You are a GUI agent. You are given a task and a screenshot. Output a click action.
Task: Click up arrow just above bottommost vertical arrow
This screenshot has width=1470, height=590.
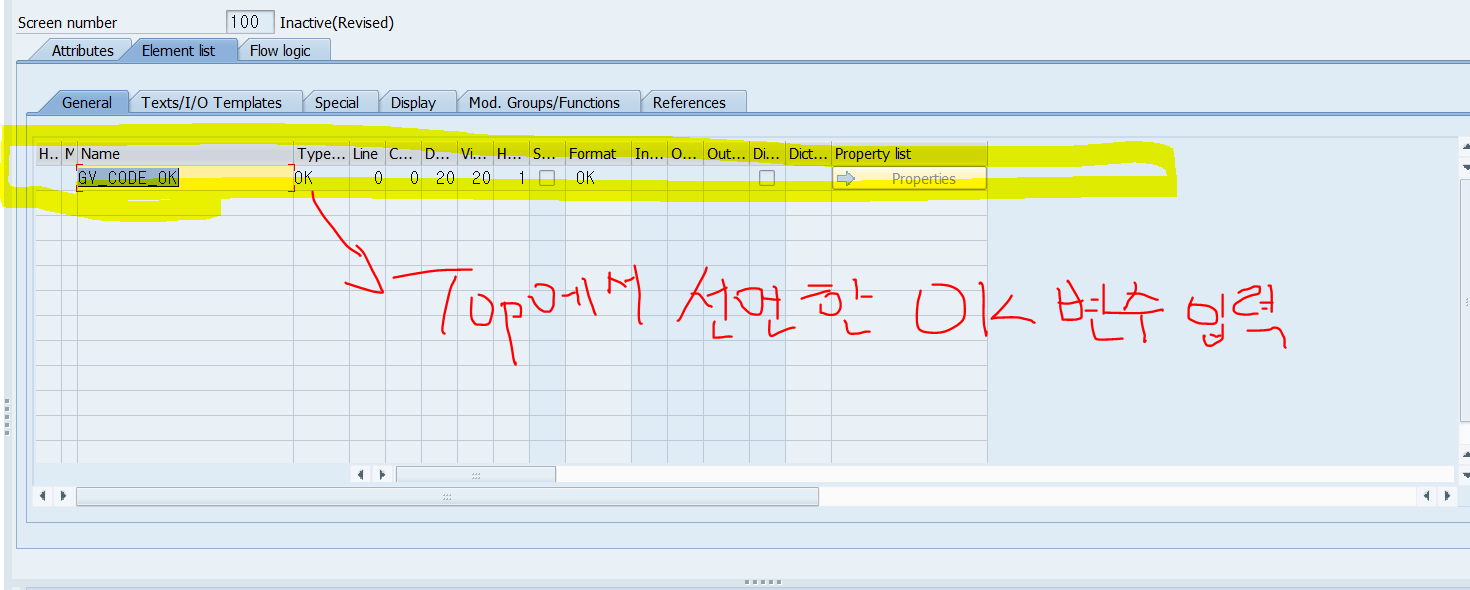click(1465, 454)
